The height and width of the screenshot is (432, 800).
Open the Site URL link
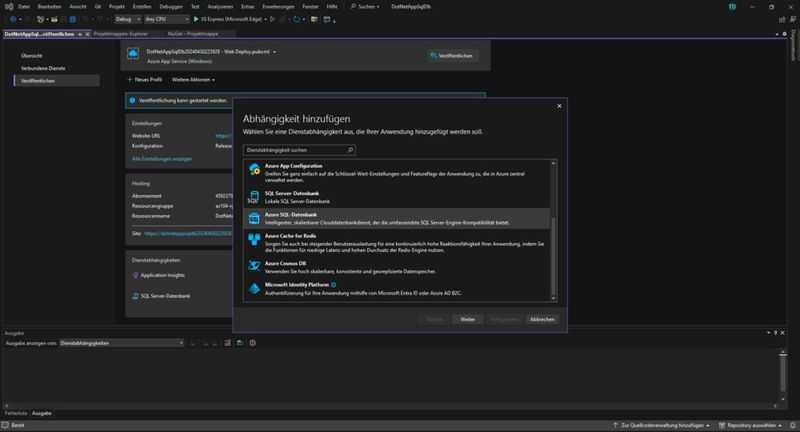pos(188,233)
